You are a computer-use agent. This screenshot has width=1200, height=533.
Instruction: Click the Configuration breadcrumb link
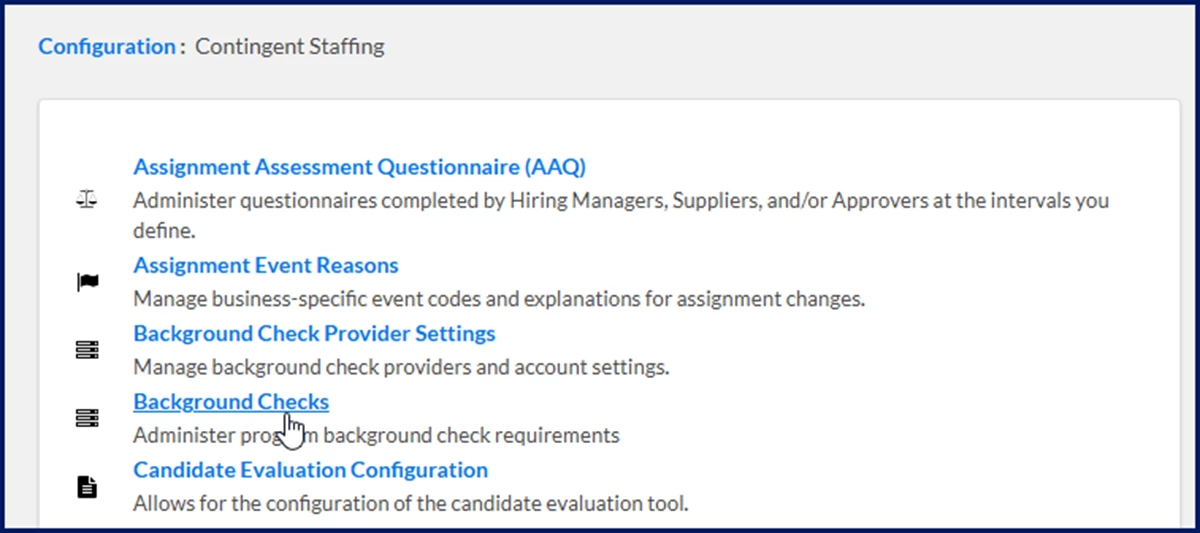106,46
